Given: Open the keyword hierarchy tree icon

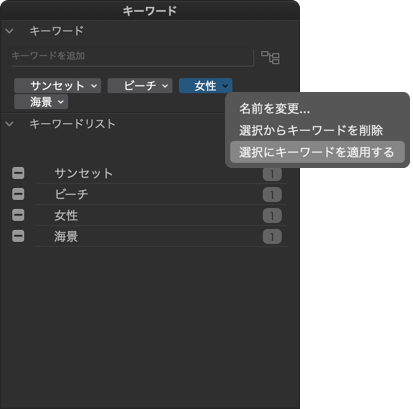Looking at the screenshot, I should [x=270, y=57].
